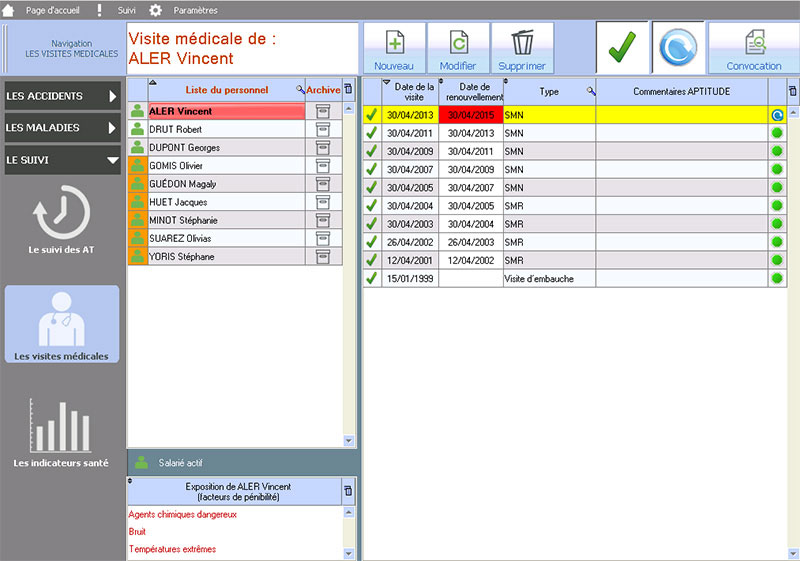This screenshot has width=800, height=561.
Task: Archive YORIS Stéphane via box icon
Action: pos(323,257)
